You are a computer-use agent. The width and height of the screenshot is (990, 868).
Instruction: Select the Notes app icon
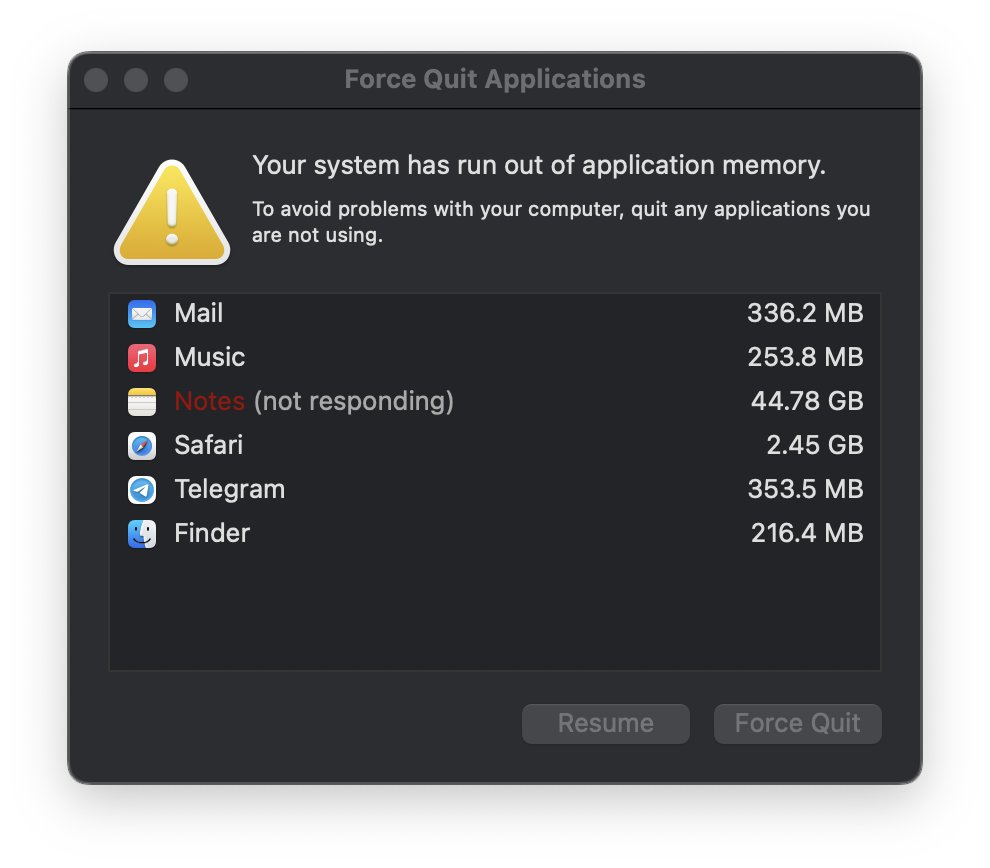pos(142,402)
